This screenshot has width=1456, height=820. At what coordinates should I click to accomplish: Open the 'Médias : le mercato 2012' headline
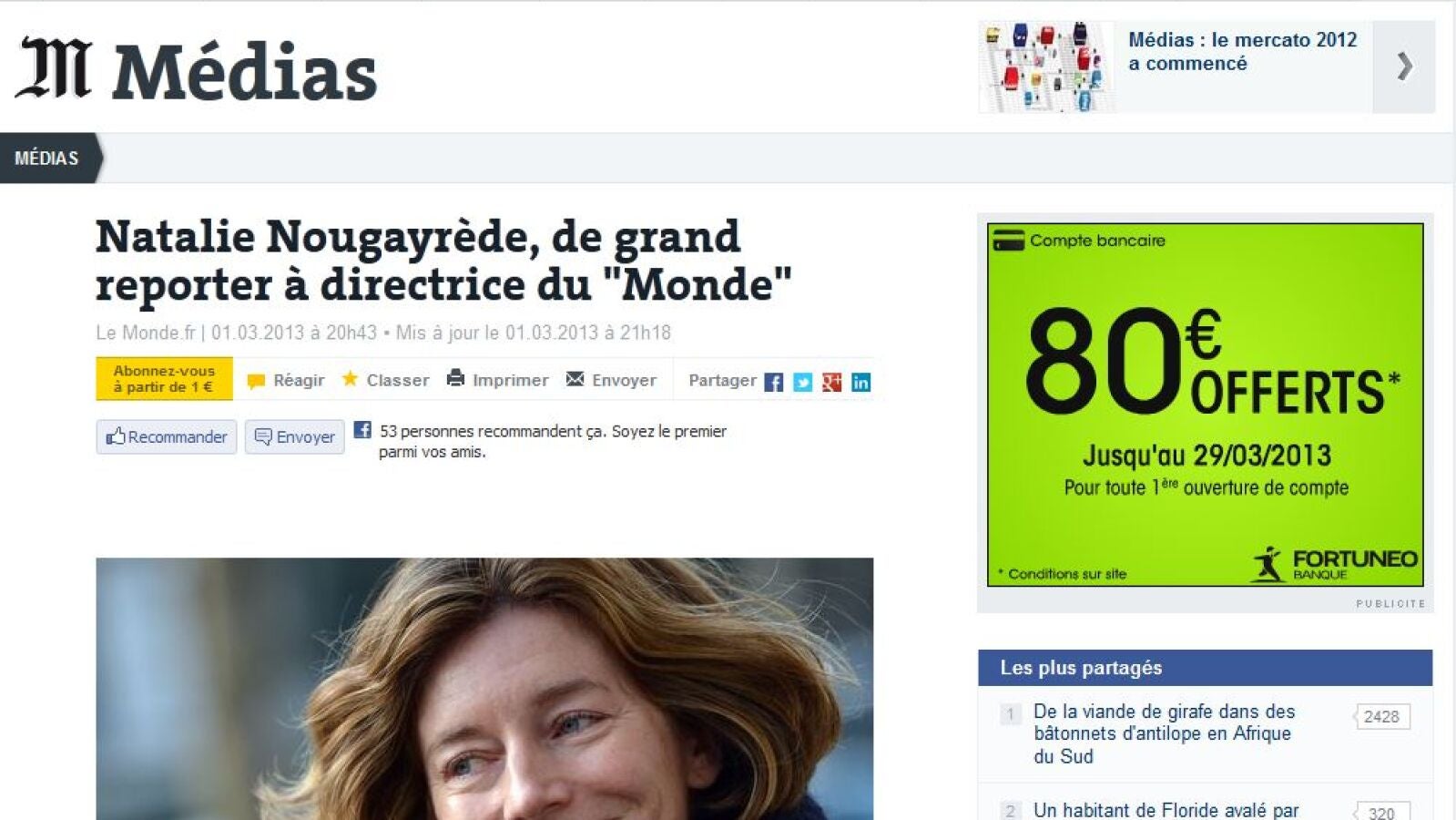[x=1242, y=52]
